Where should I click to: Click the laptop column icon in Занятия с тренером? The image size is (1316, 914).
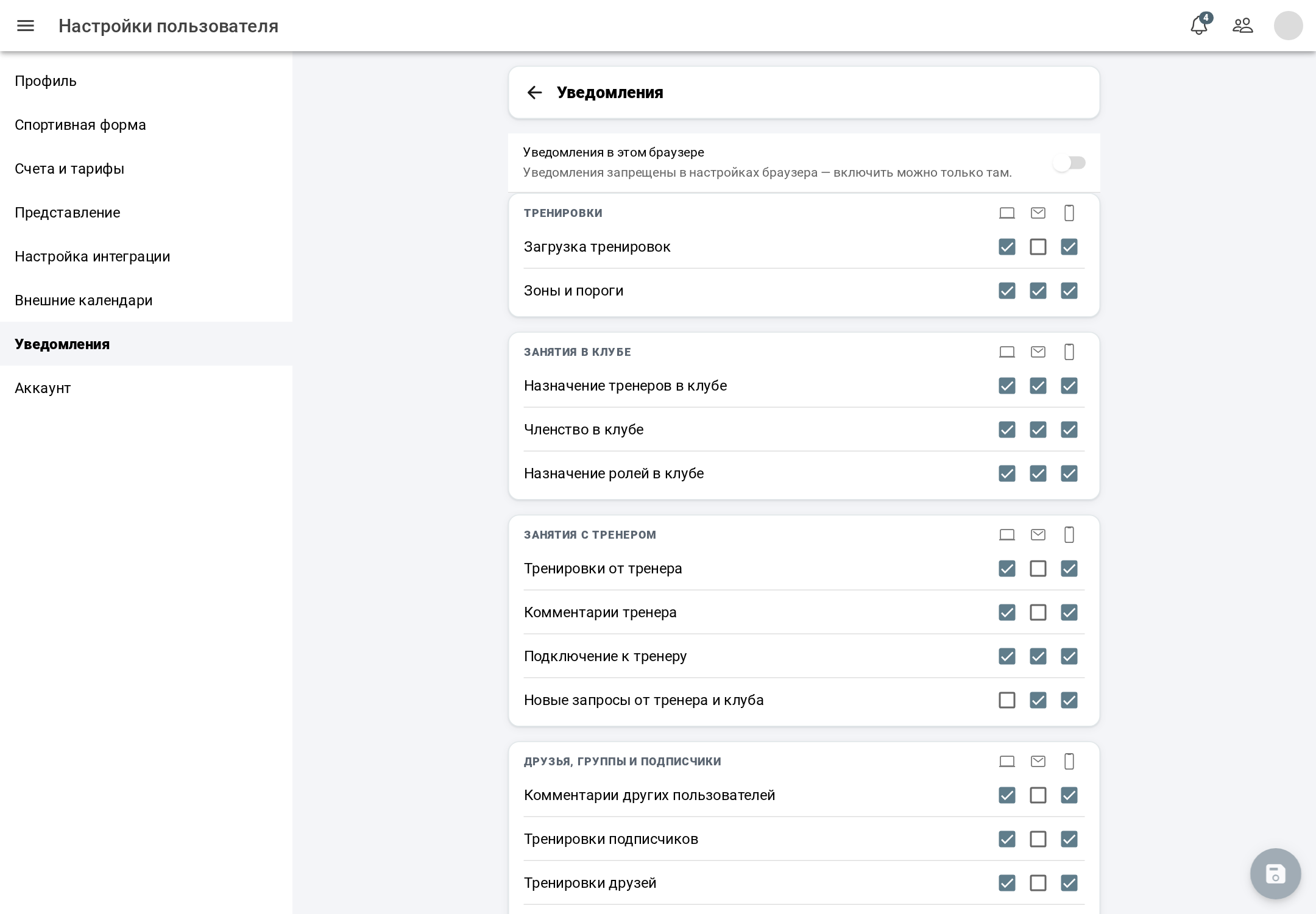(x=1007, y=535)
